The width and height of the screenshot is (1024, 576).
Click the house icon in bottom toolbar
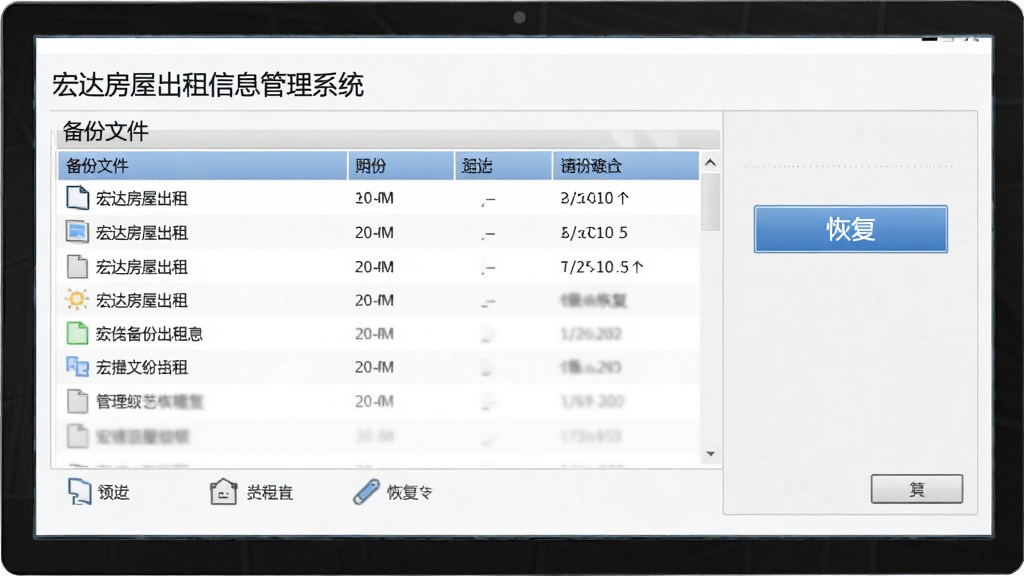click(x=223, y=491)
